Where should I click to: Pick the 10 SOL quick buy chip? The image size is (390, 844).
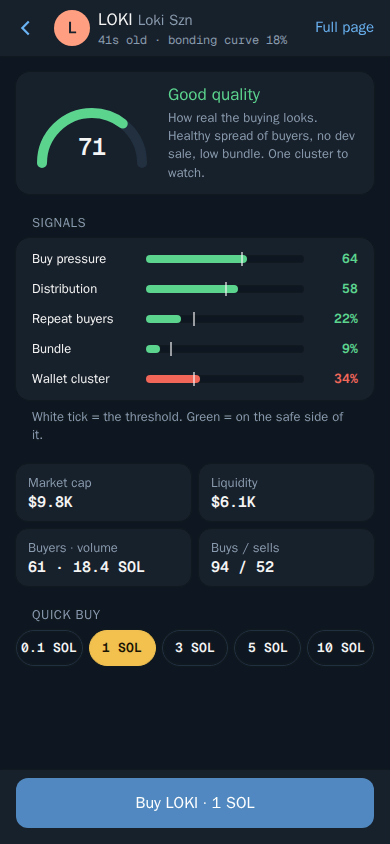(341, 648)
